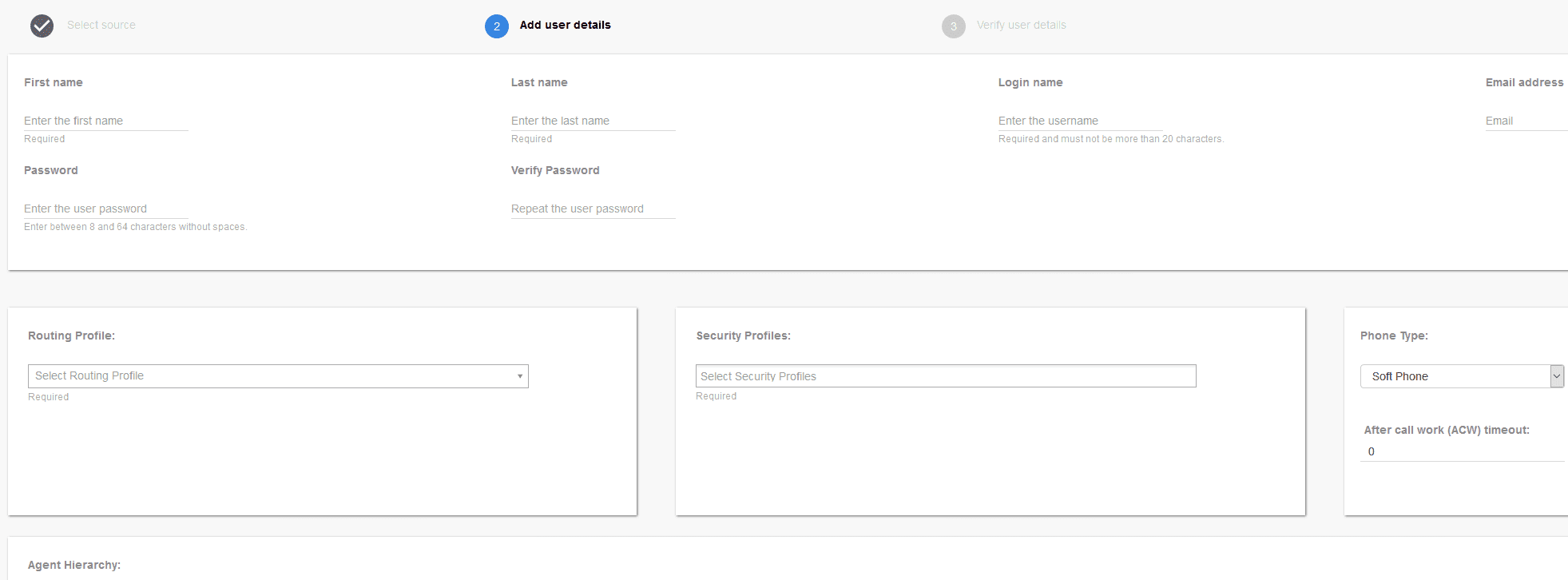Click the Routing Profile dropdown arrow
The width and height of the screenshot is (1568, 580).
point(520,376)
